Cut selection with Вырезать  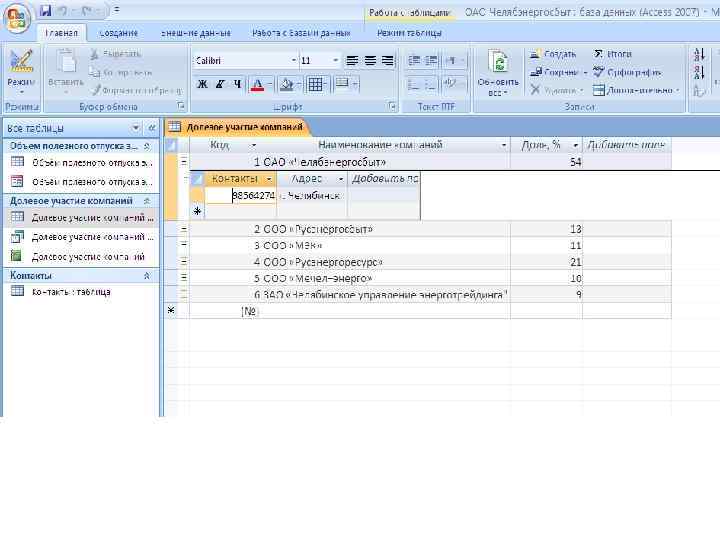[x=115, y=54]
